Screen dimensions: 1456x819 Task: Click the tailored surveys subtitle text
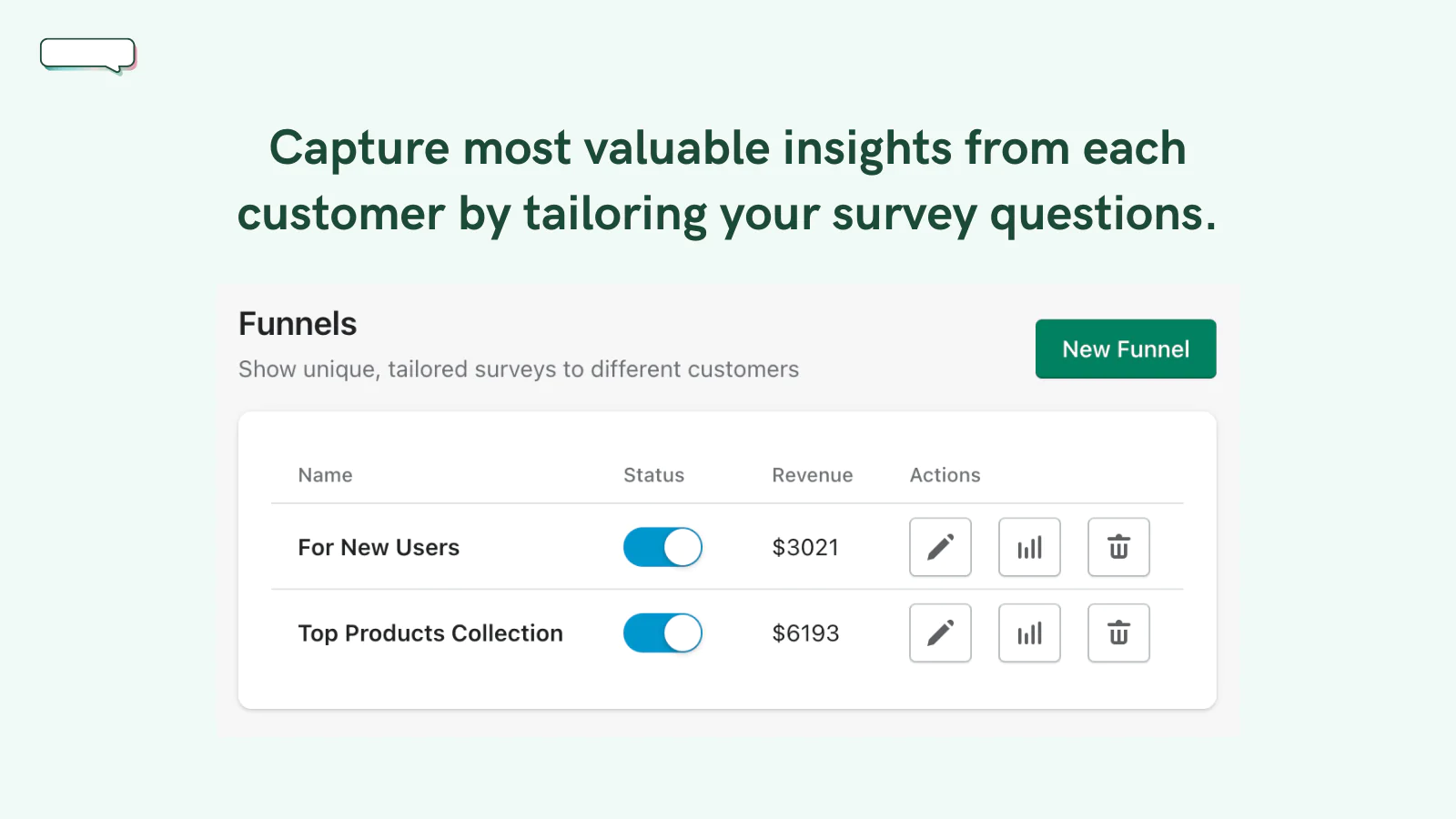click(519, 369)
